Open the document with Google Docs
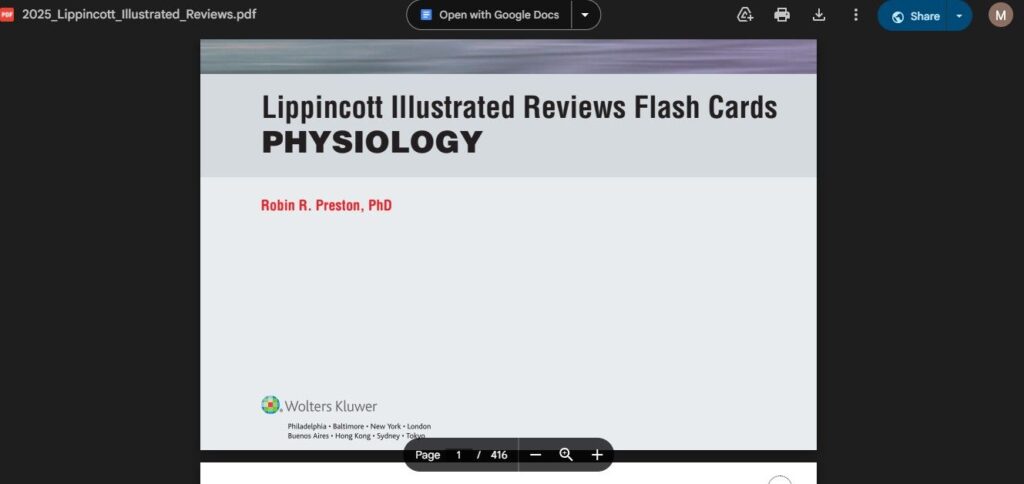Image resolution: width=1024 pixels, height=484 pixels. coord(489,14)
